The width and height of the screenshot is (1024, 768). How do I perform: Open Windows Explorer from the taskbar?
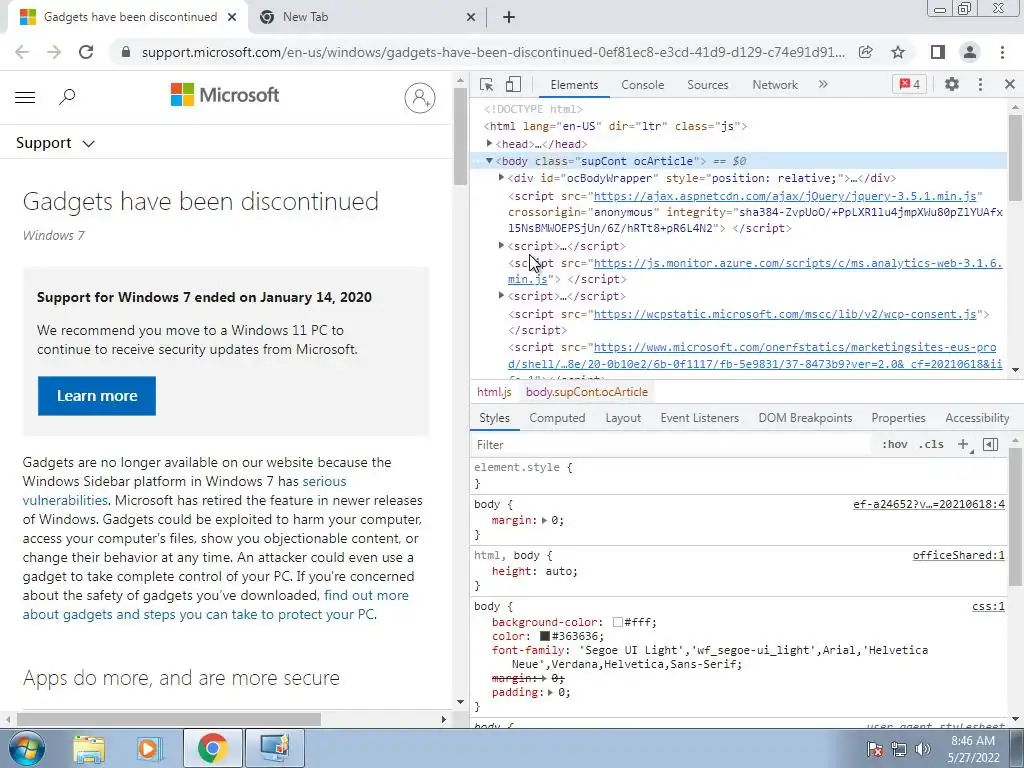[x=89, y=748]
